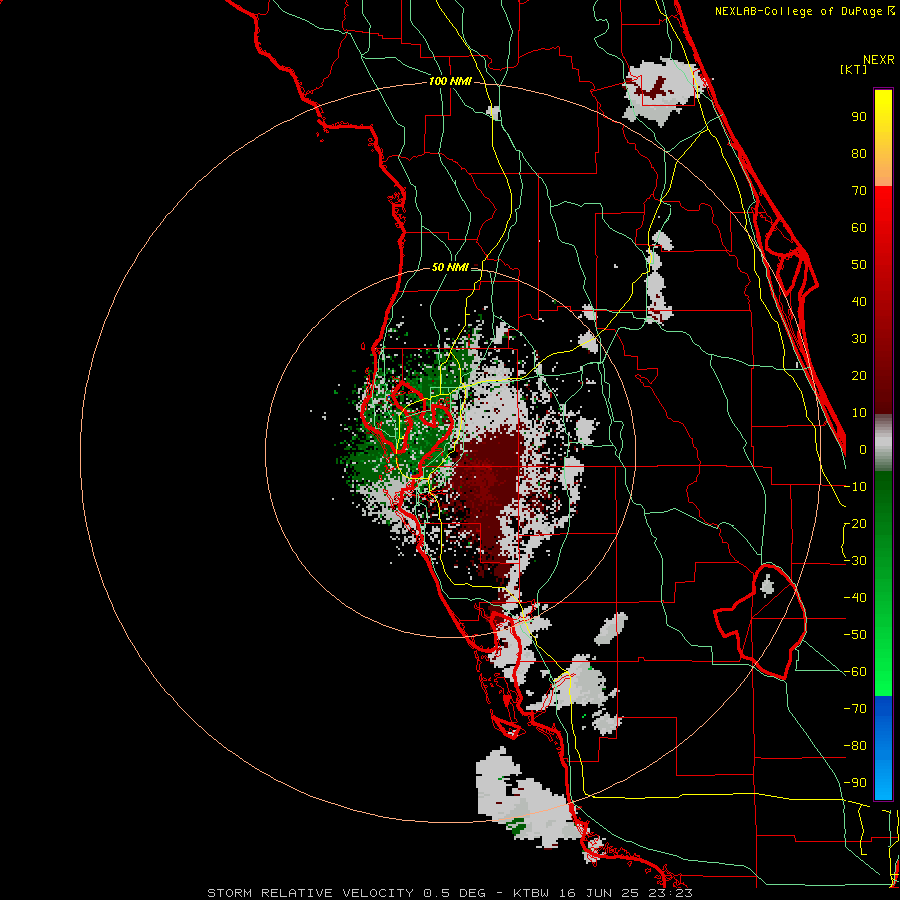Screen dimensions: 900x900
Task: Click the "NEXR" label at top right
Action: [879, 60]
